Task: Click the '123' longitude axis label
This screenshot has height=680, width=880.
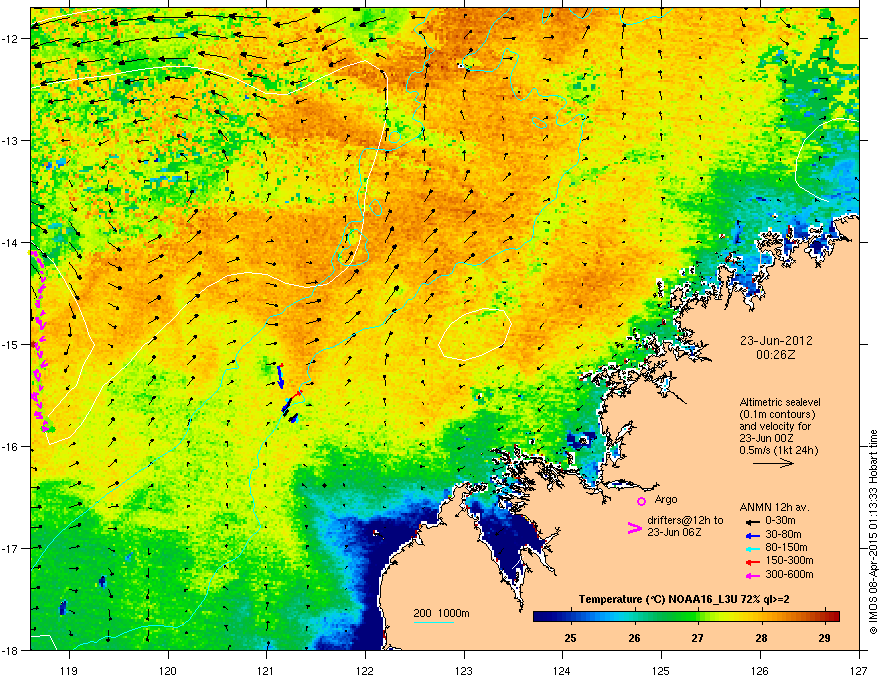Action: [464, 670]
